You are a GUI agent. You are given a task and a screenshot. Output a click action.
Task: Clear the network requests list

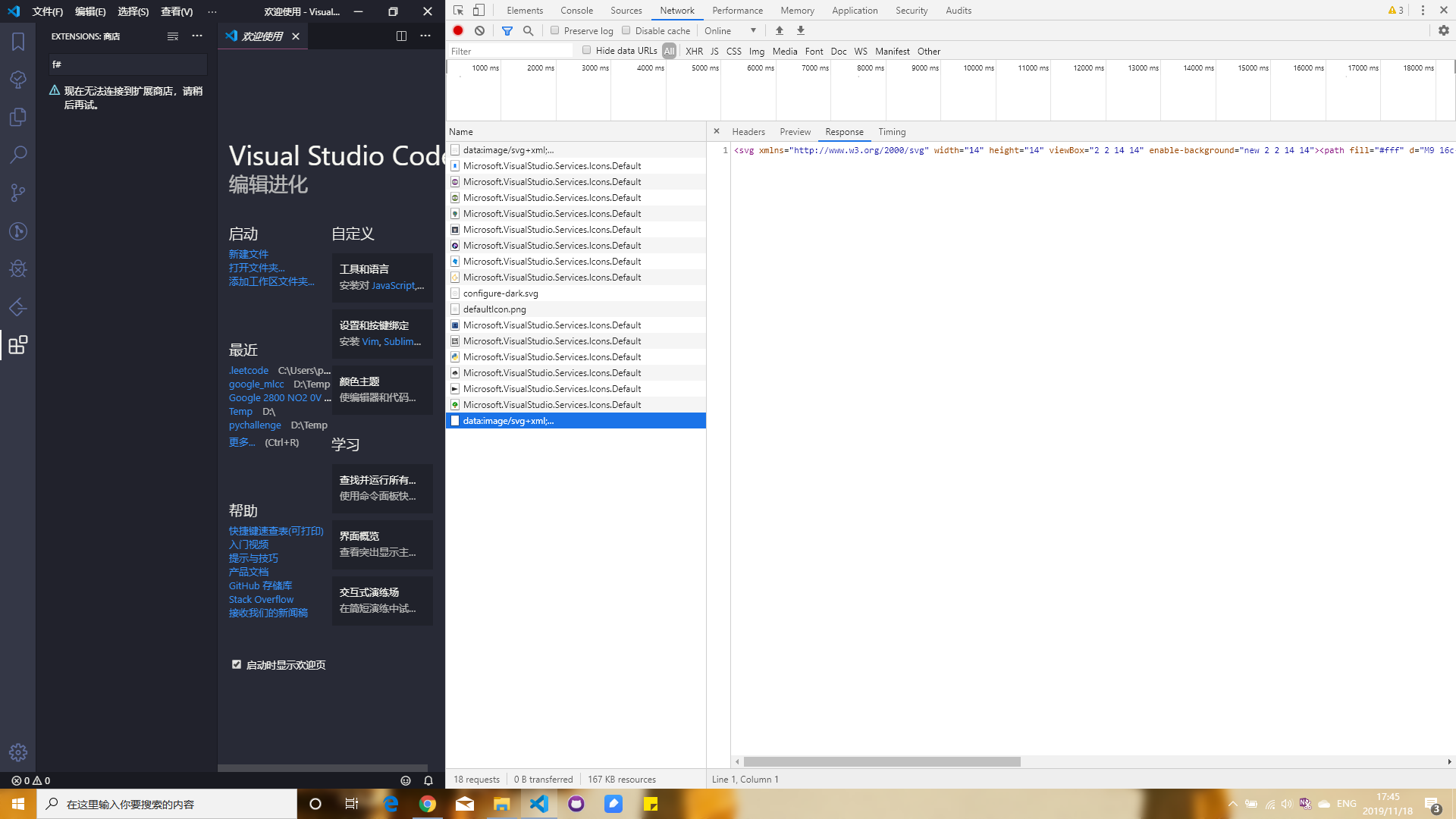coord(479,30)
